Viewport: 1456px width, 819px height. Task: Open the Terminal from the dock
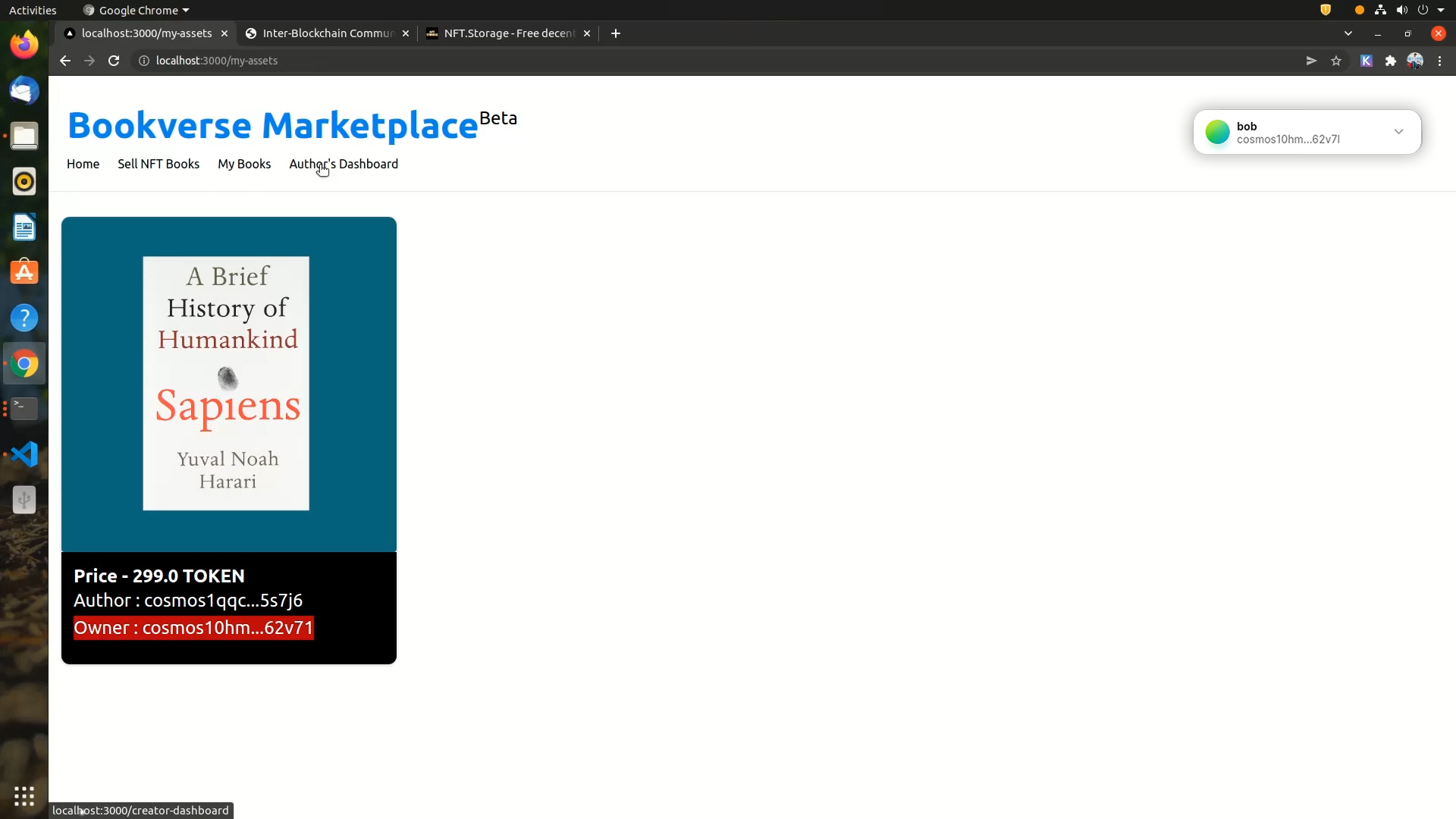click(24, 409)
